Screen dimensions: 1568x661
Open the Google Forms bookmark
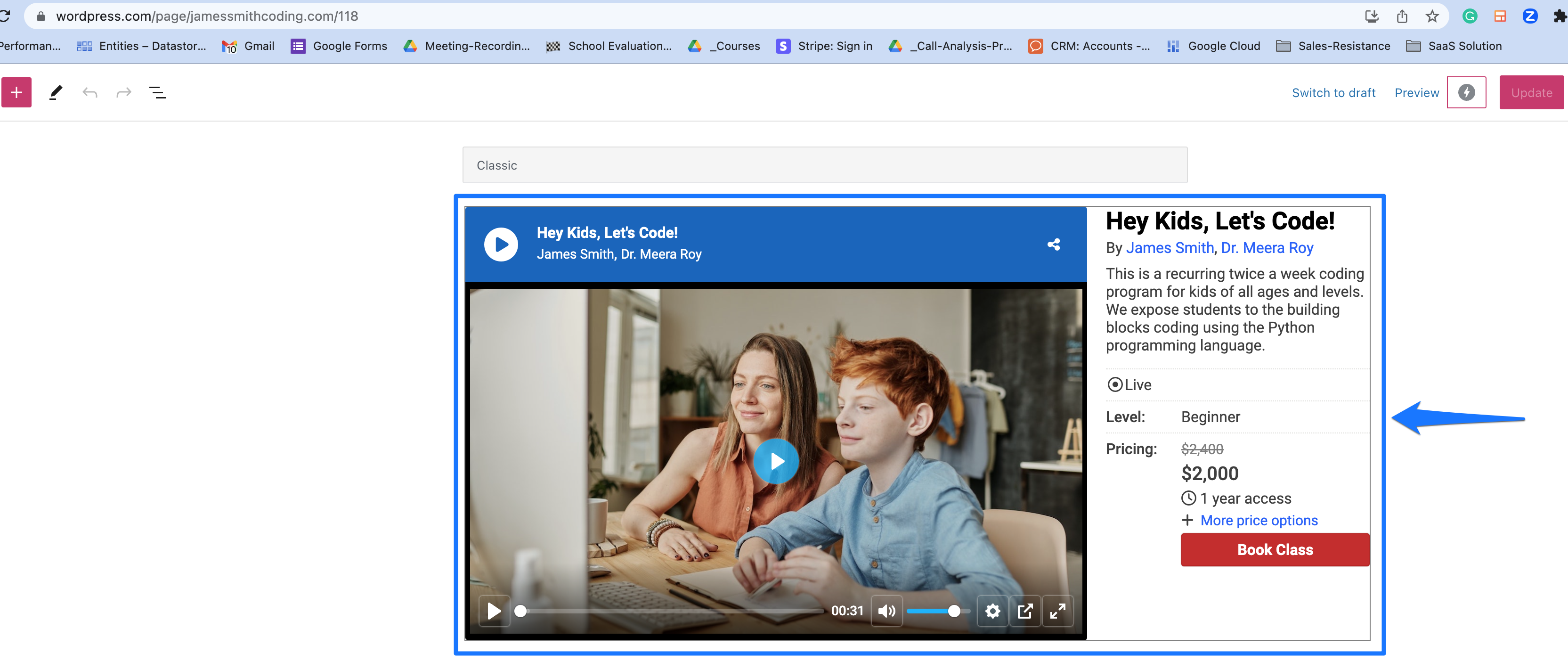point(339,46)
